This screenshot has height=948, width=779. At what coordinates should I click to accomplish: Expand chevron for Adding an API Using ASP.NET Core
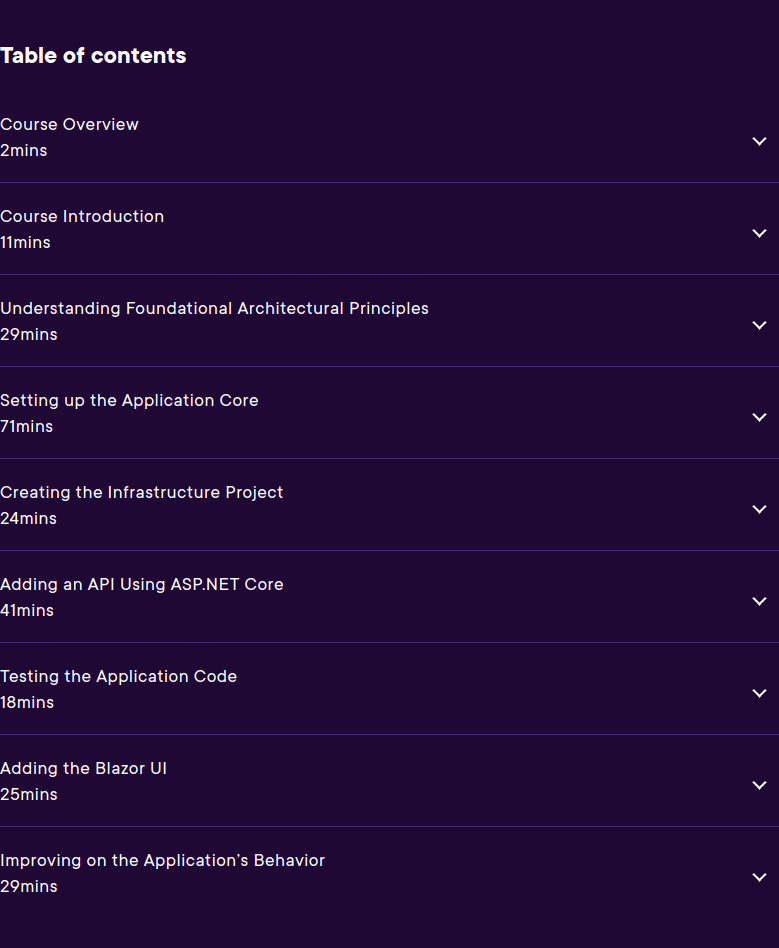(759, 601)
